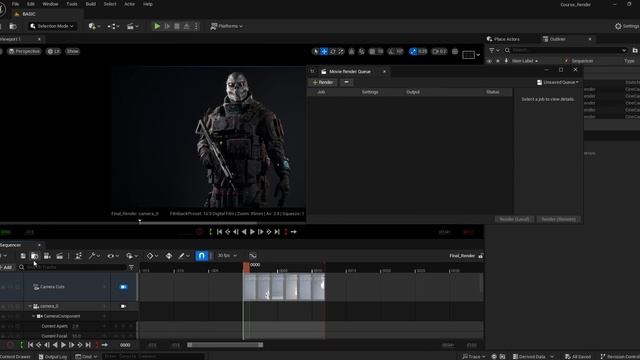Open viewport layout dropdown arrow
Image resolution: width=640 pixels, height=360 pixels.
[x=478, y=54]
